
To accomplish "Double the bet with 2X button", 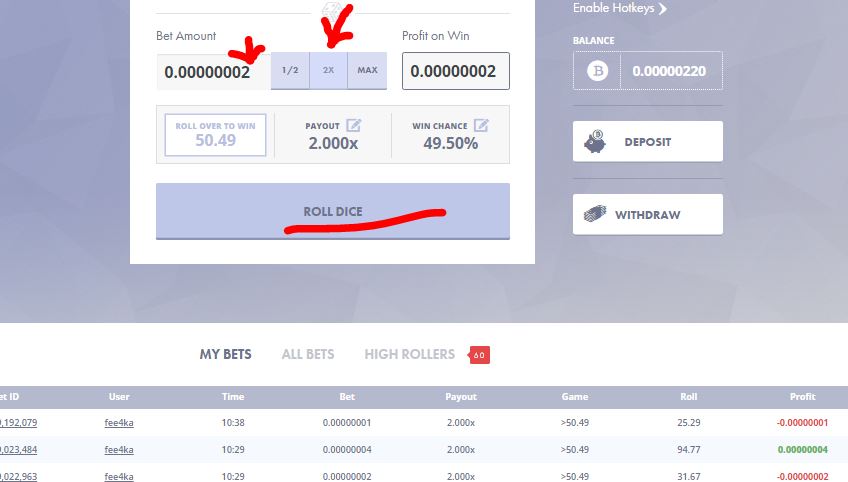I will point(328,71).
